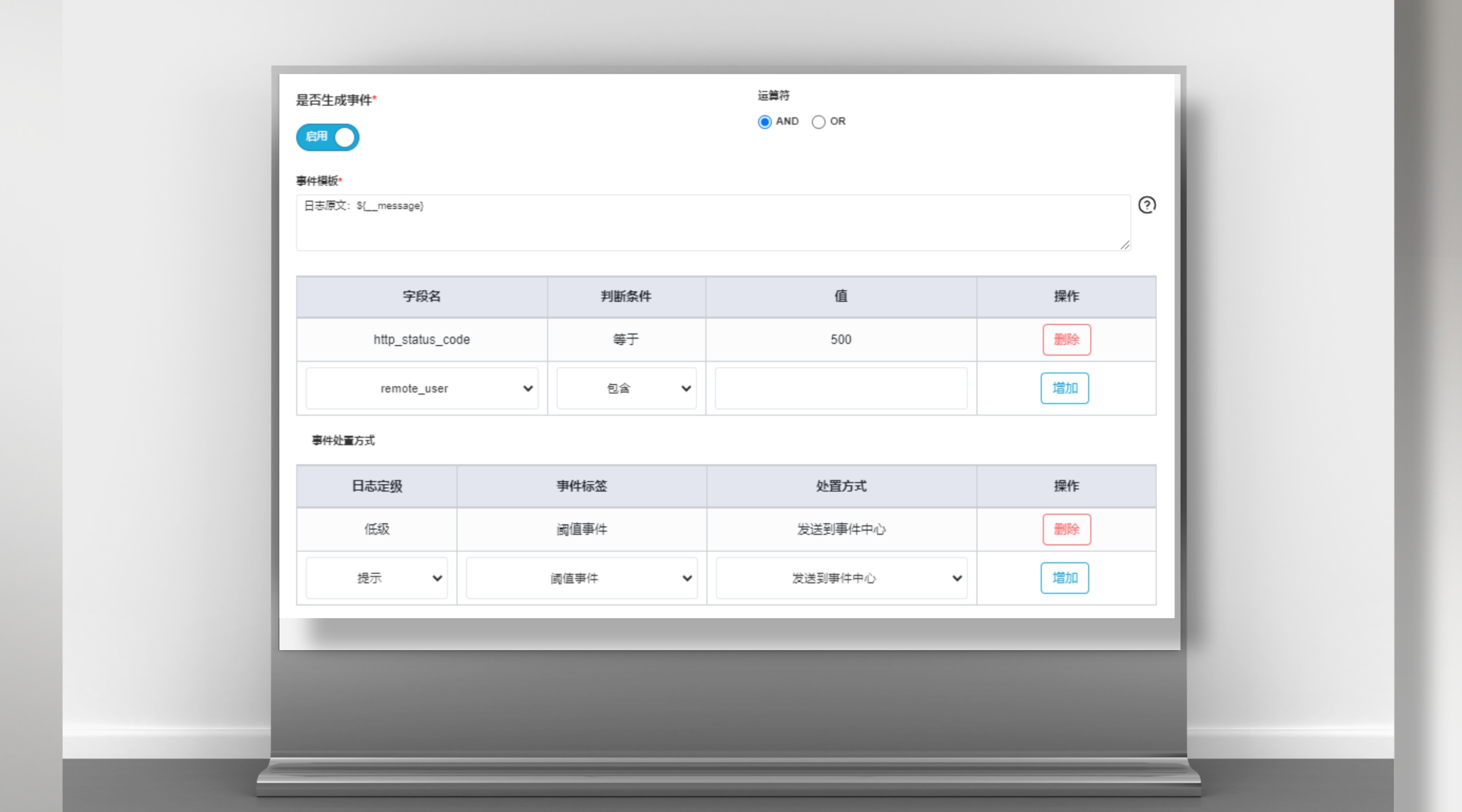Click the 处置方式 column header
Screen dimensions: 1462x812
pos(841,486)
